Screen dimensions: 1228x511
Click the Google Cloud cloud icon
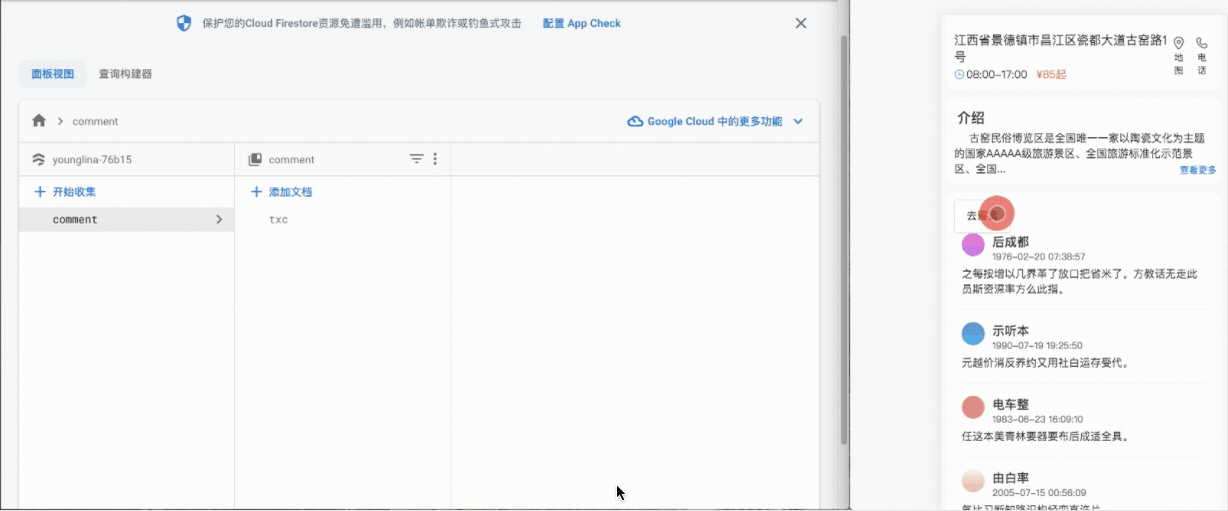coord(635,121)
